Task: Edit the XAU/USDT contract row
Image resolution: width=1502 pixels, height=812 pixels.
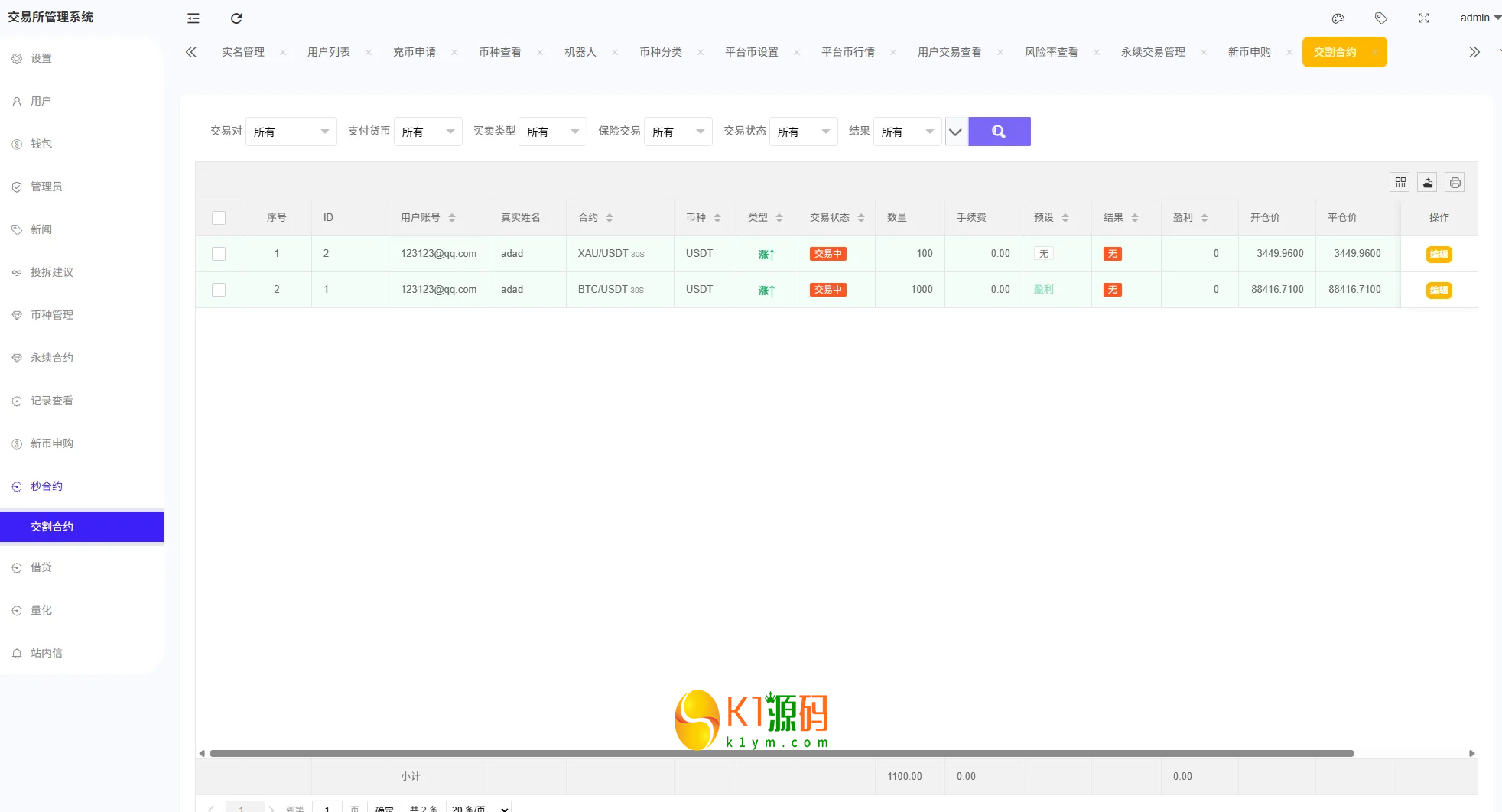Action: tap(1439, 254)
